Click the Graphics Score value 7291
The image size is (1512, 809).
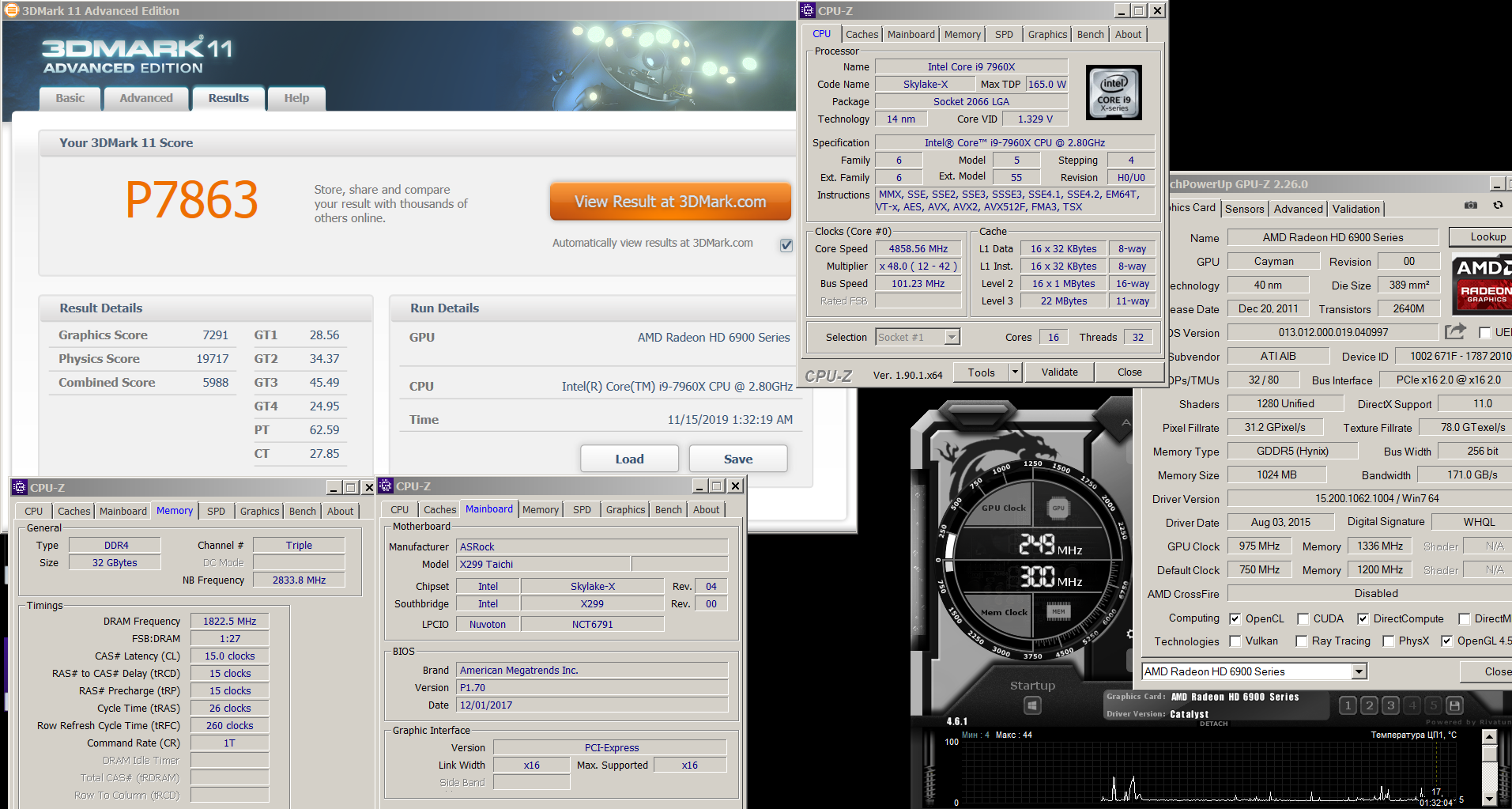215,335
